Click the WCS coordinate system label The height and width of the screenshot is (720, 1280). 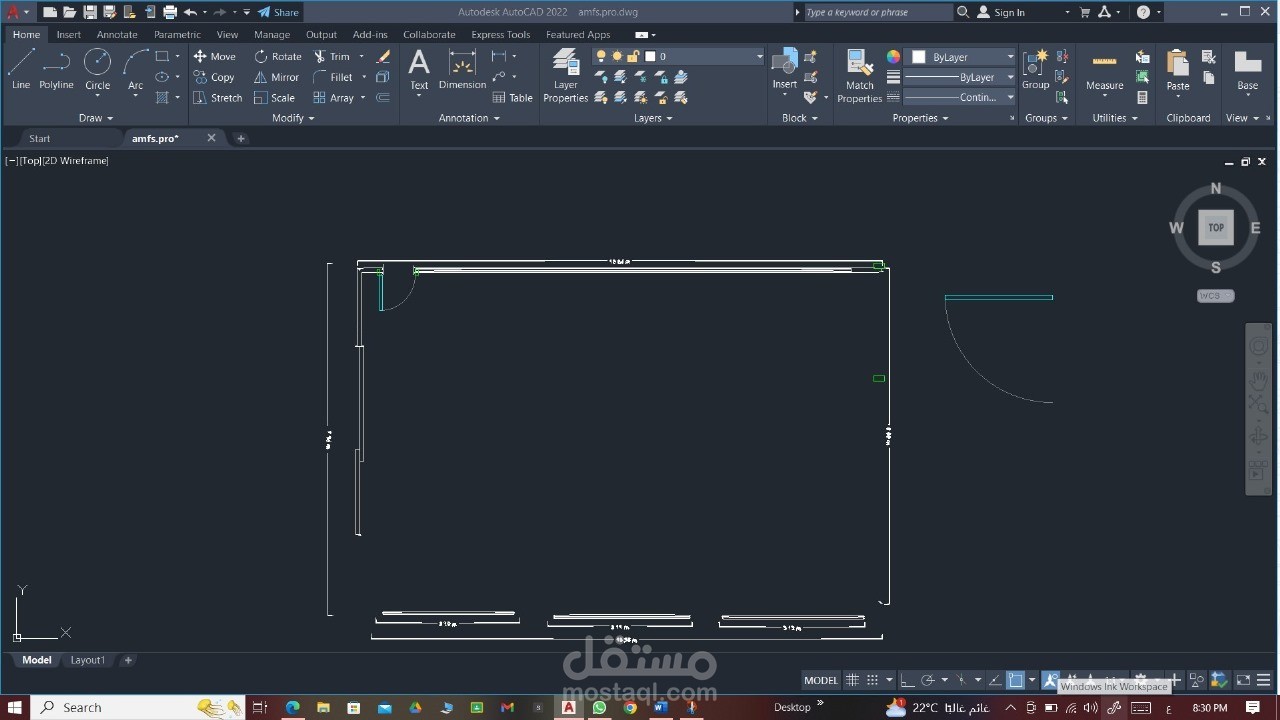click(1215, 296)
